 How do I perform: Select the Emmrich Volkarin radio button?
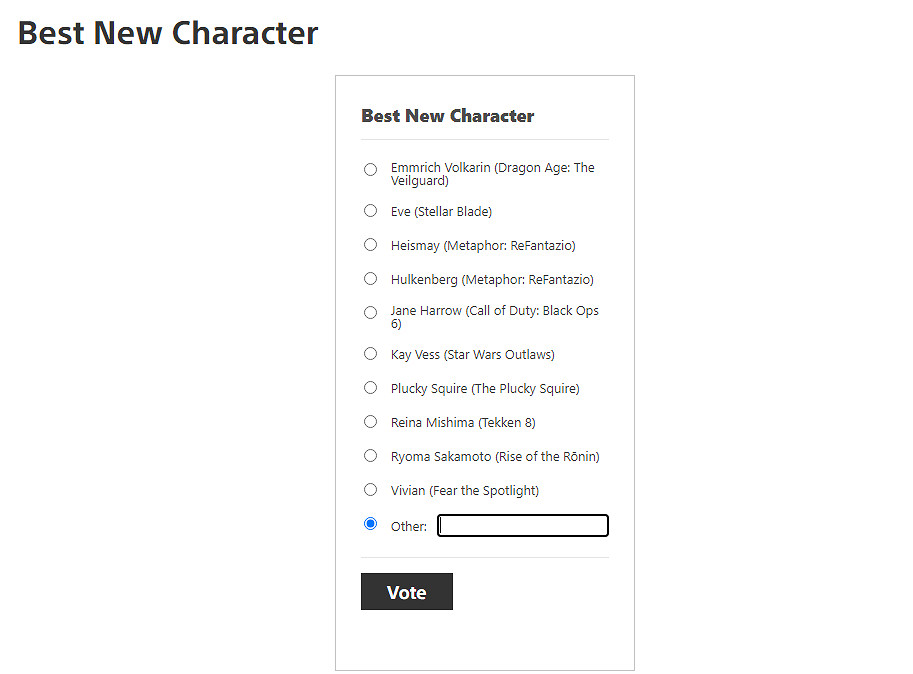(x=370, y=170)
